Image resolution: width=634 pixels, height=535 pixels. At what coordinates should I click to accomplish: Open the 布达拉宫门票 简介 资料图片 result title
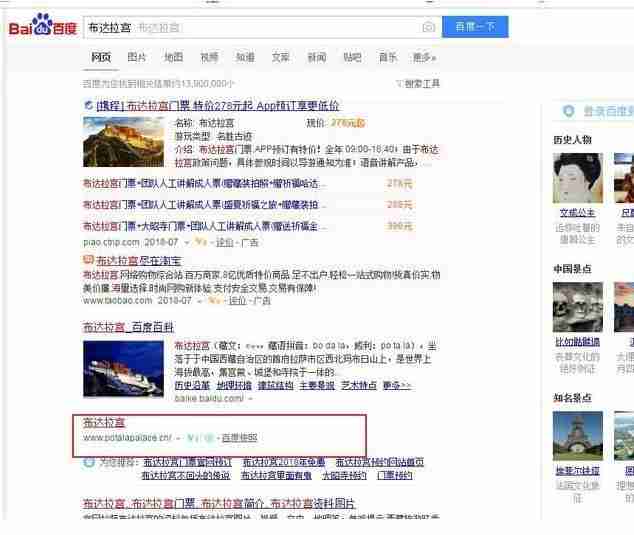[219, 504]
